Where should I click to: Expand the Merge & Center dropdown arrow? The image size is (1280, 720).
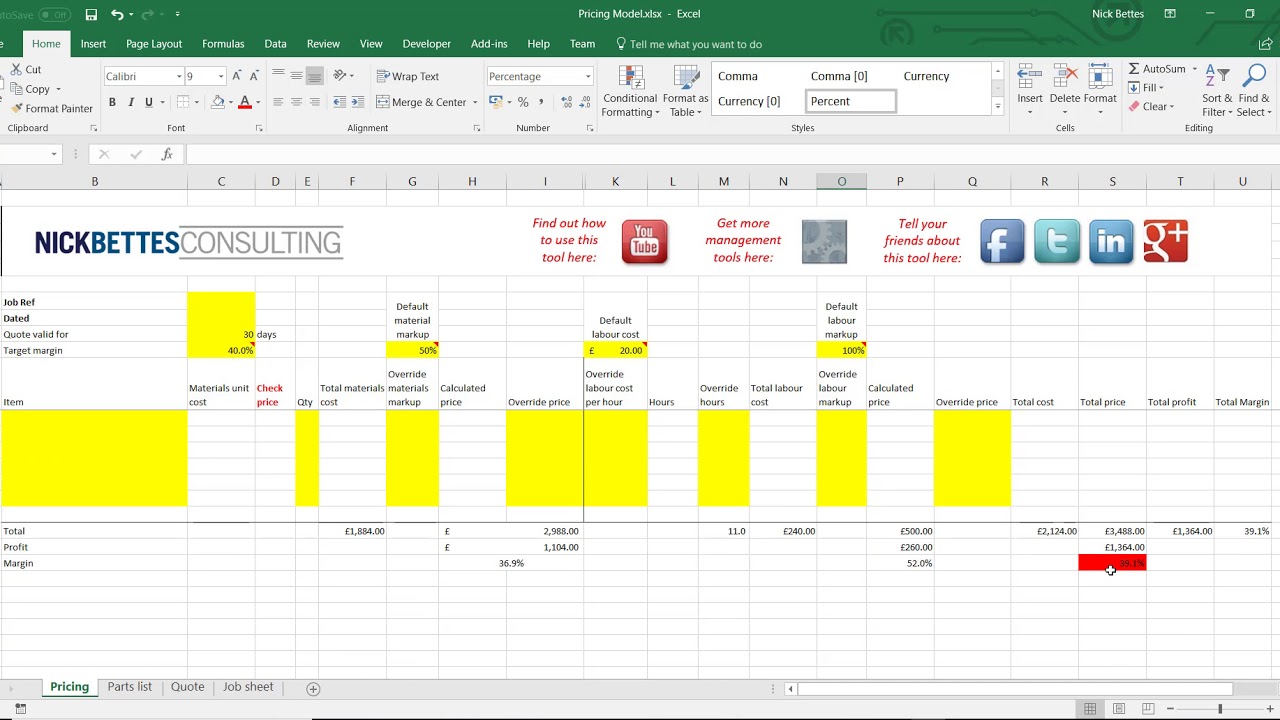(x=476, y=102)
